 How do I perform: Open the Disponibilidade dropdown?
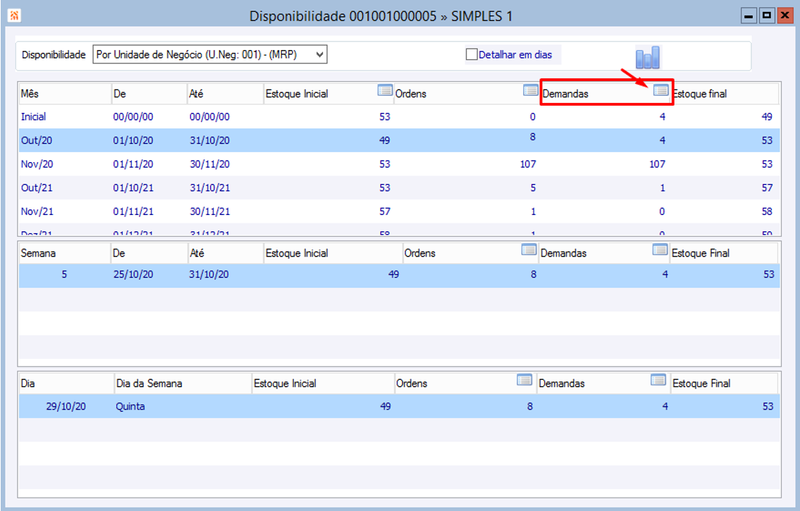pos(210,55)
